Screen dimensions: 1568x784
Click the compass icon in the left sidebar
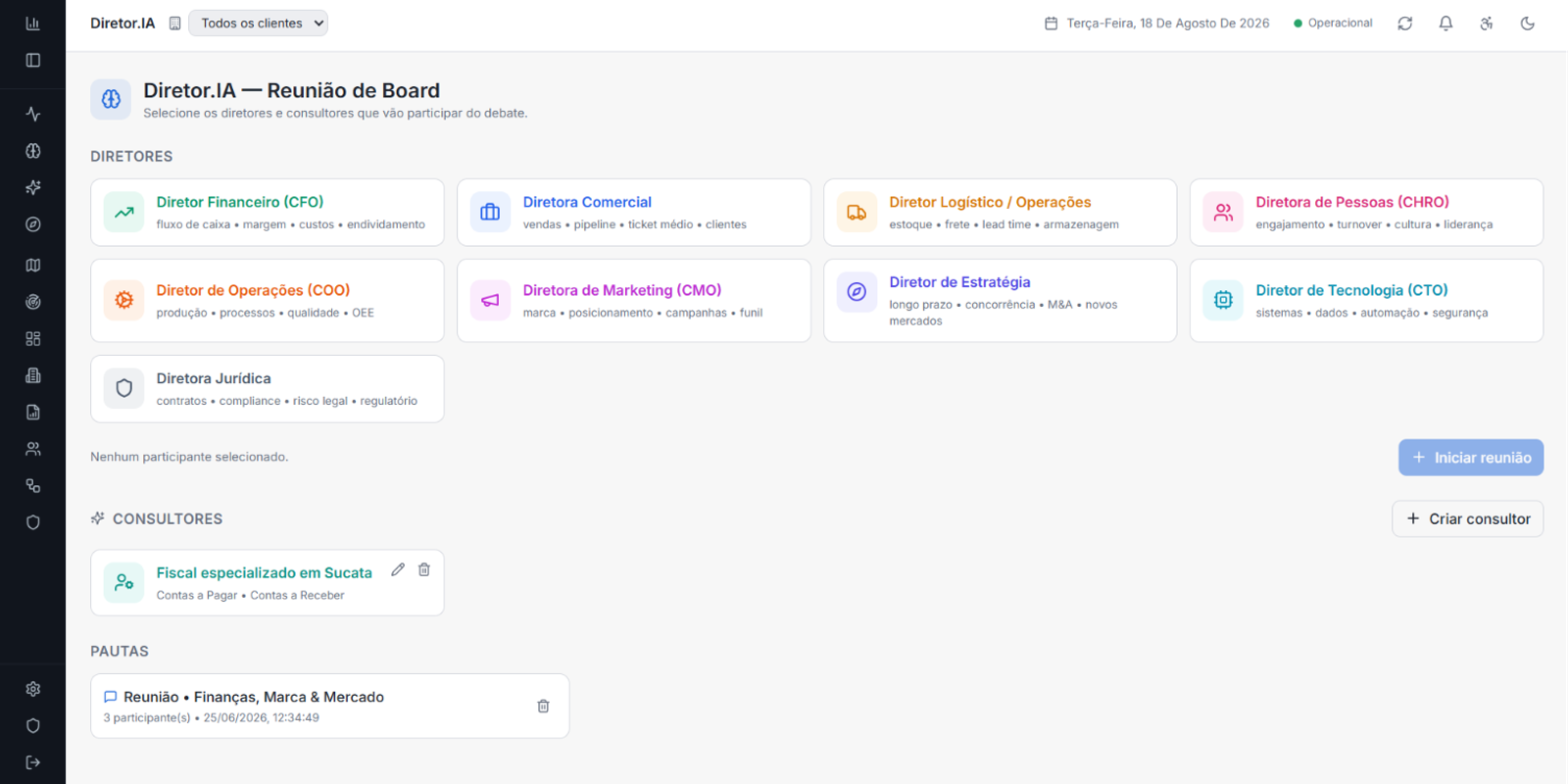coord(32,224)
